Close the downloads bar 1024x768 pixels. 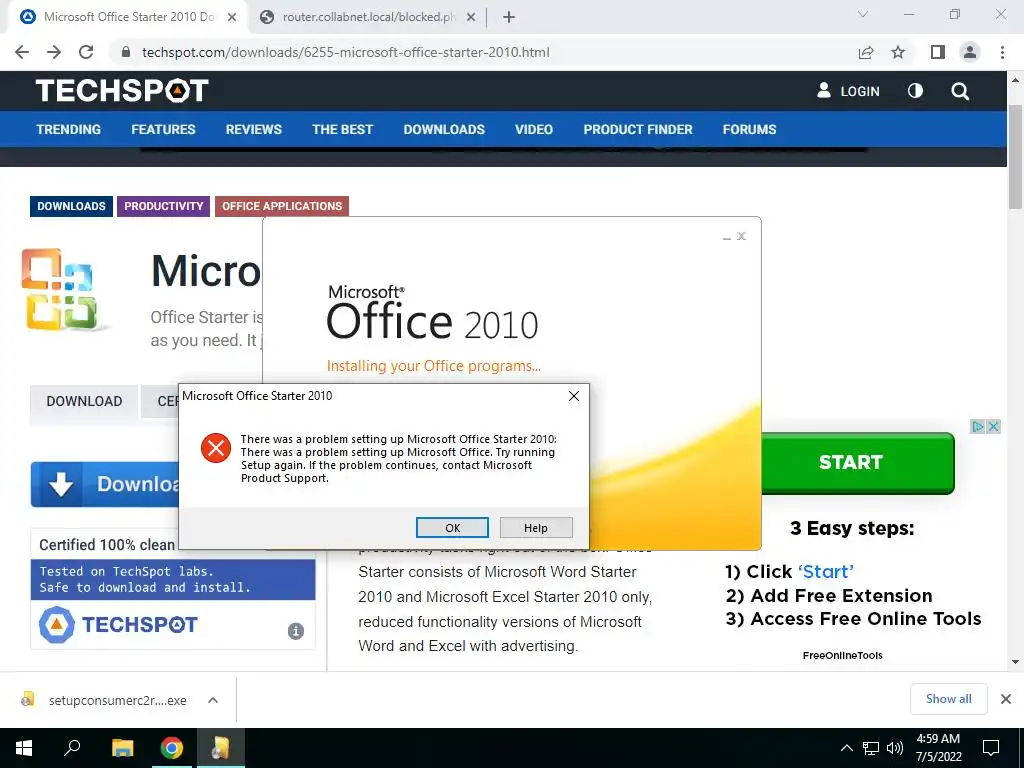pyautogui.click(x=1006, y=699)
